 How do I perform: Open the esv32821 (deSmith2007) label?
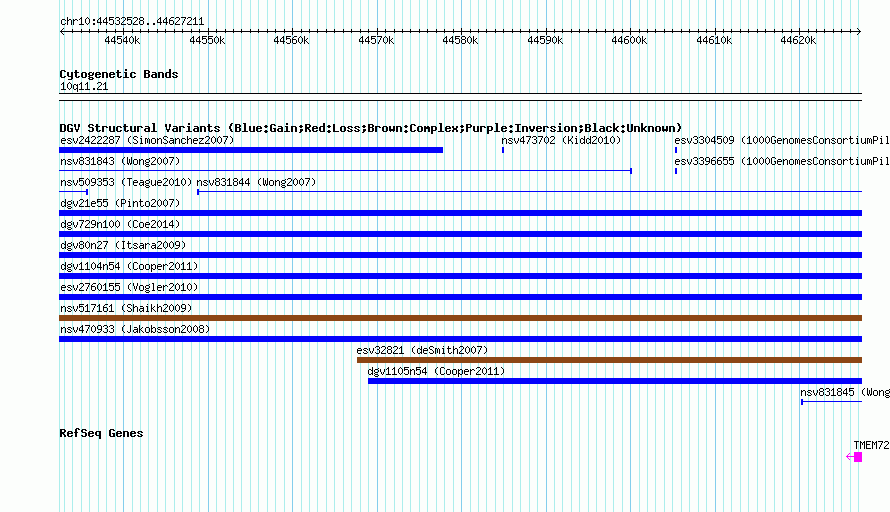tap(422, 350)
